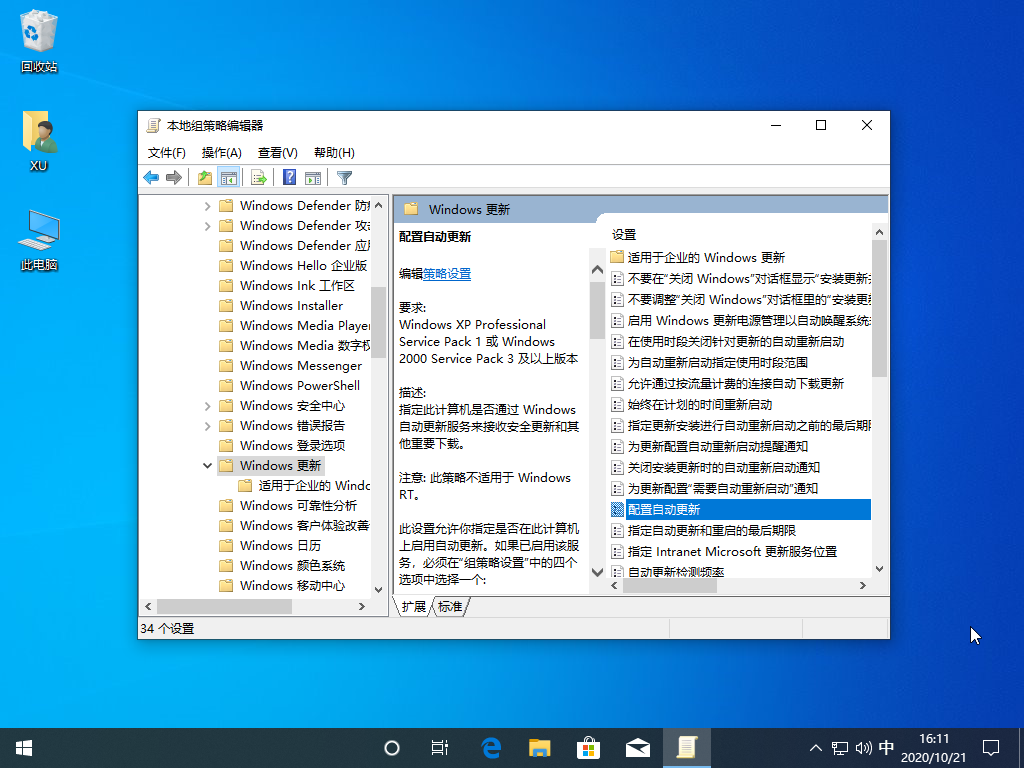
Task: Open Cortana search circle on taskbar
Action: point(392,748)
